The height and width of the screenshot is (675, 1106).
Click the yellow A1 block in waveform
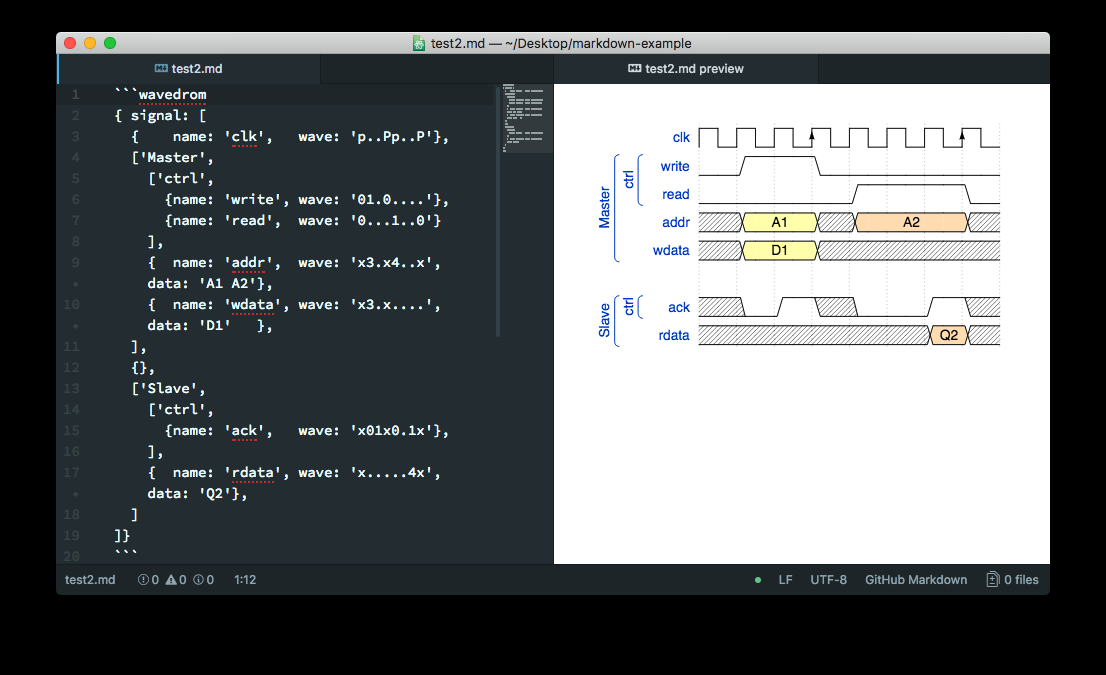(x=780, y=222)
